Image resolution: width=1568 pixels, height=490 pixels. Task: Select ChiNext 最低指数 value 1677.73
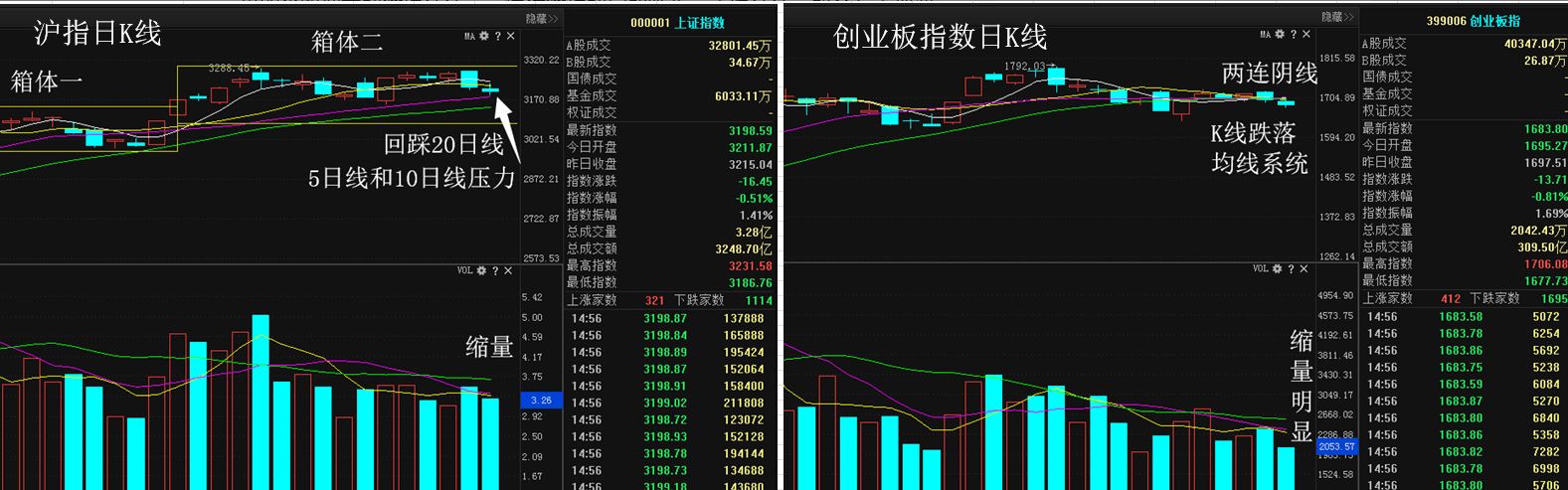point(1545,281)
